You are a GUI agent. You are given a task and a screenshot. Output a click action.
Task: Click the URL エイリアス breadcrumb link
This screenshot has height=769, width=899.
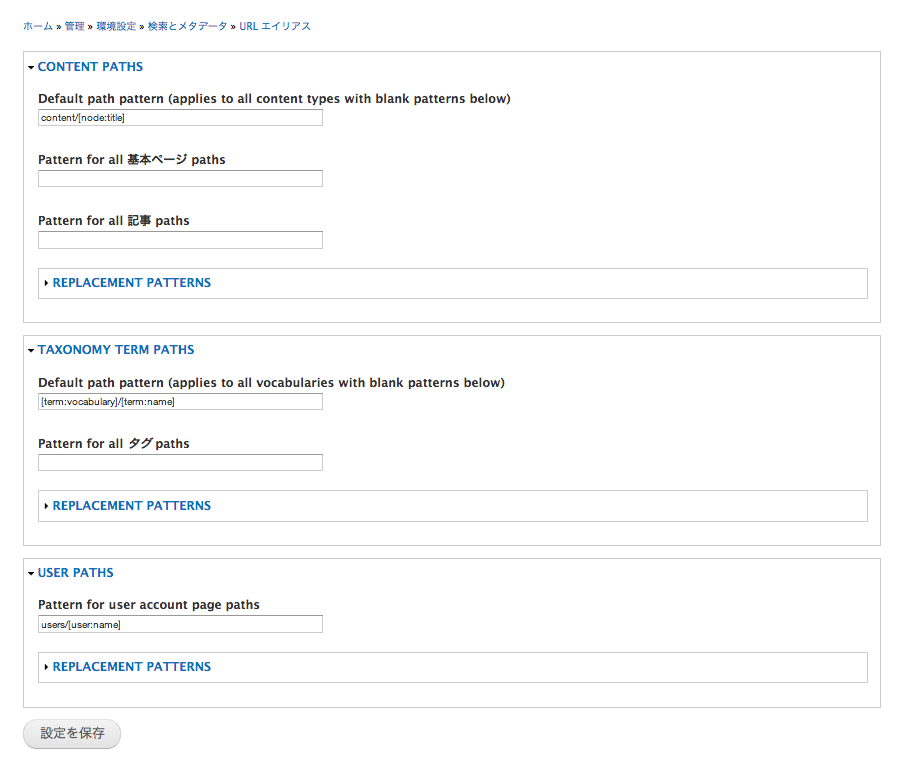pos(275,26)
